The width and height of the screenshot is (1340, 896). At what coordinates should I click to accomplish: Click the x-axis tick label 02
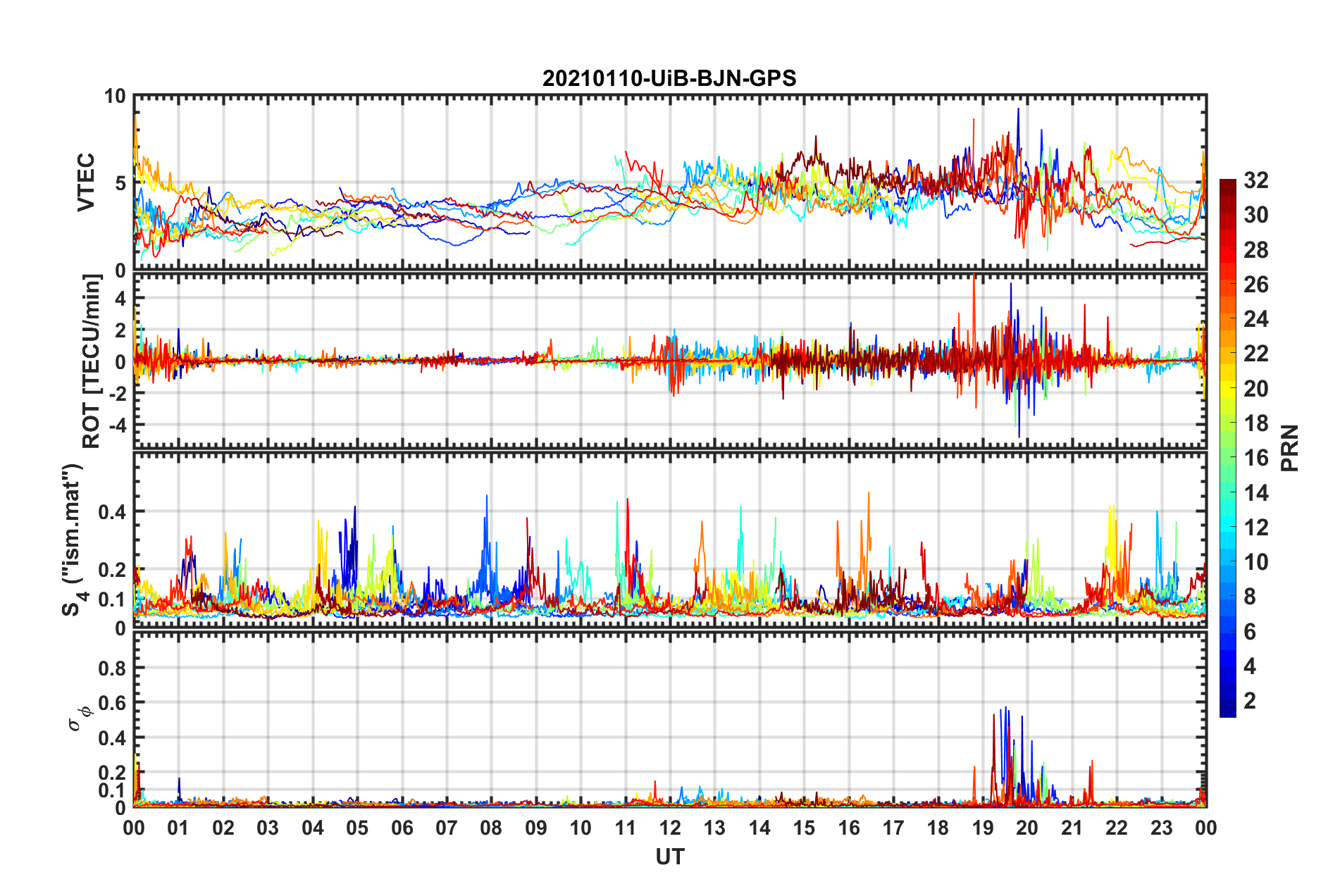[x=223, y=828]
